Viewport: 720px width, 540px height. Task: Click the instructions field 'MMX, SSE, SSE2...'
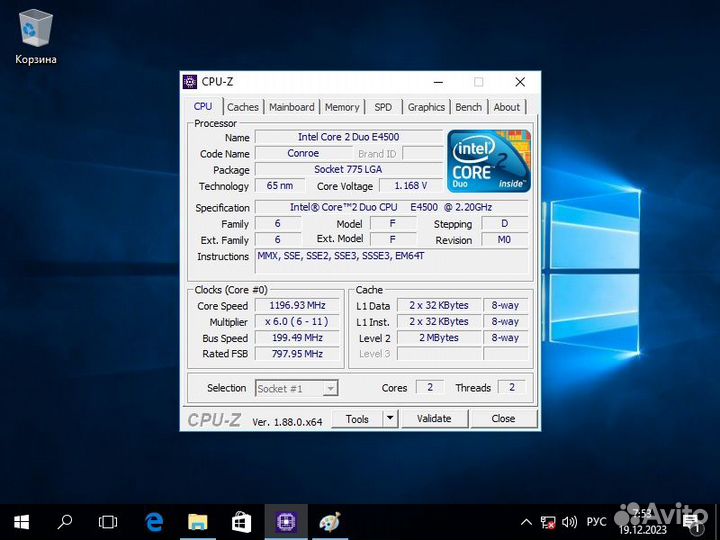(x=391, y=262)
